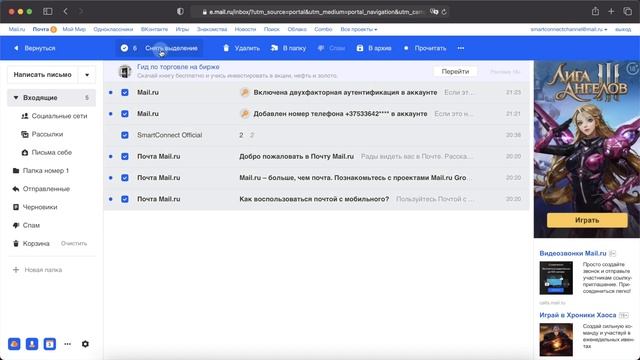Click the Спам thumbs-down icon in sidebar
640x360 pixels.
pos(16,225)
